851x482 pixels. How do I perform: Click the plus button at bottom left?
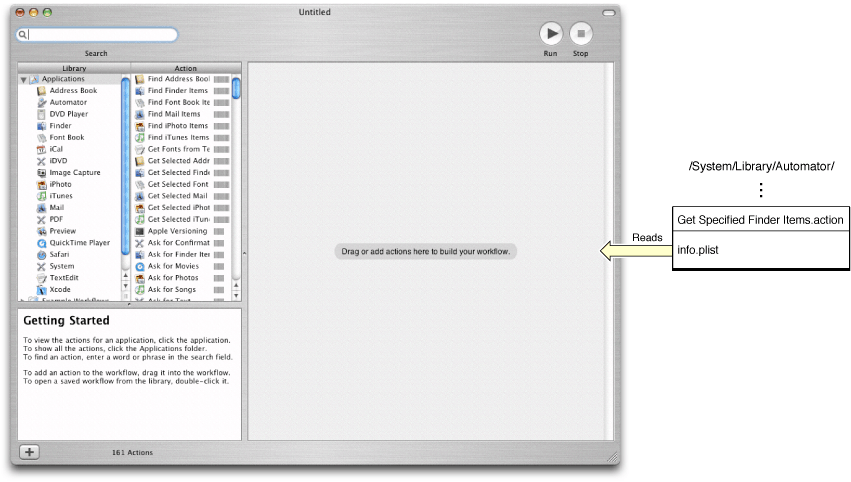point(30,452)
